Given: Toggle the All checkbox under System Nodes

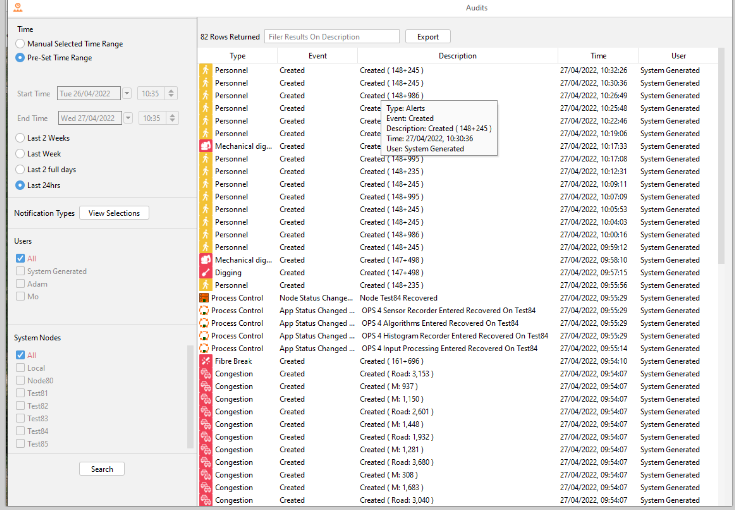Looking at the screenshot, I should 21,355.
